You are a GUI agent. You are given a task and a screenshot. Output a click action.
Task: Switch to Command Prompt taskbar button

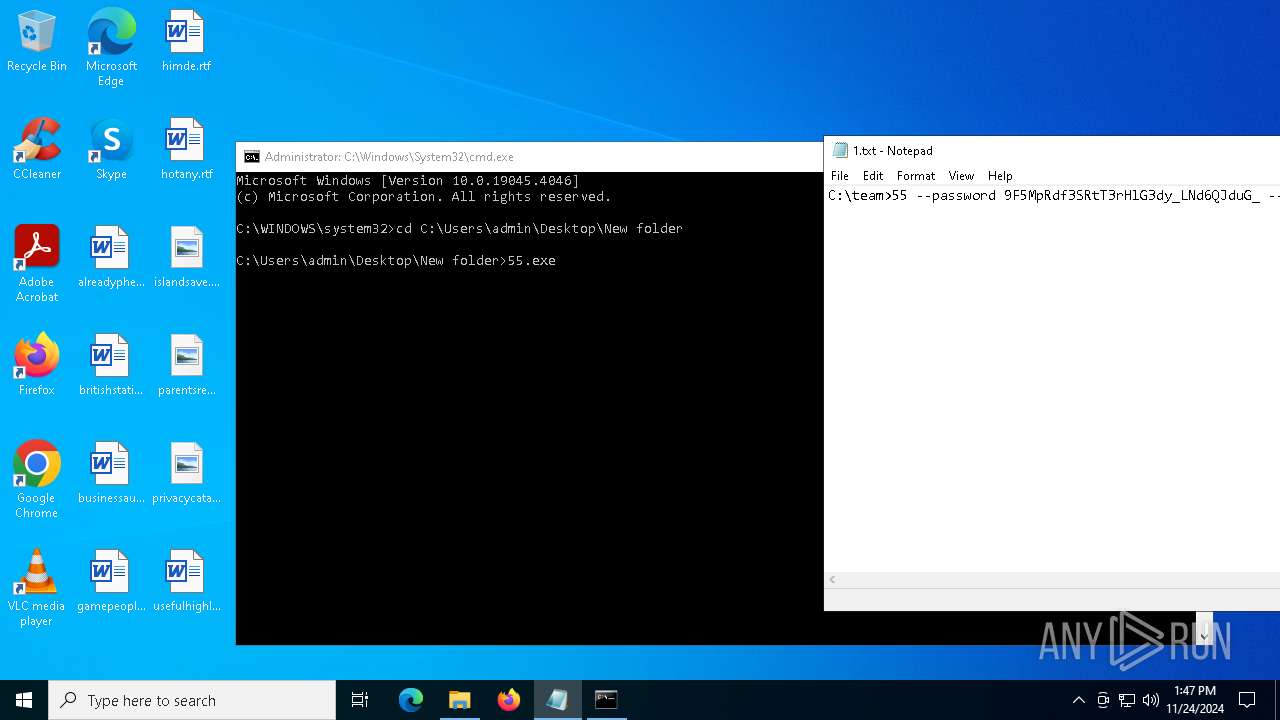[606, 700]
